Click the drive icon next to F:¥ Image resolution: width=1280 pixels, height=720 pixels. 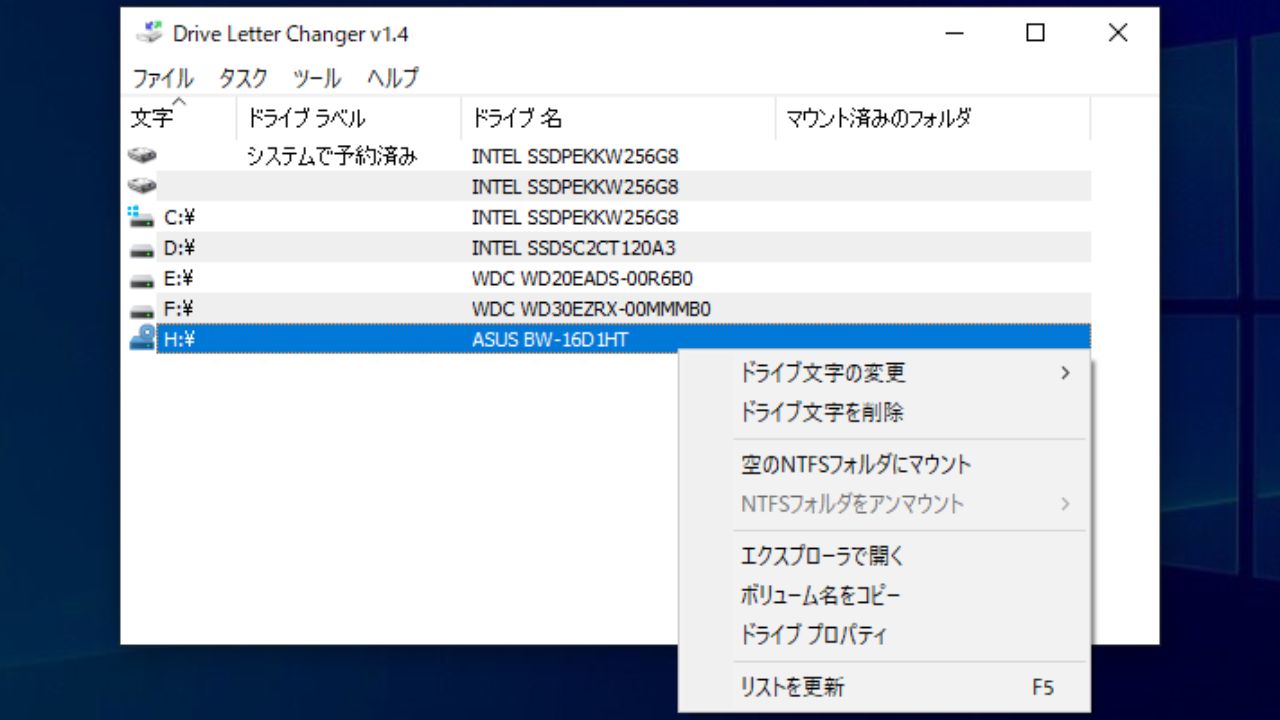pyautogui.click(x=142, y=310)
